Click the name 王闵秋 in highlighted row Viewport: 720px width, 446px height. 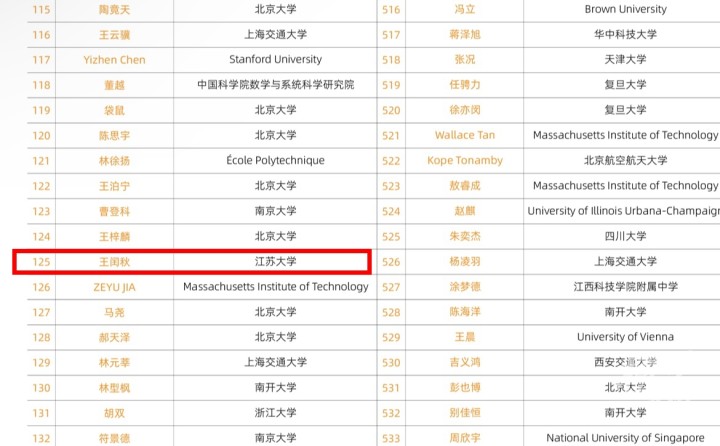(x=114, y=262)
